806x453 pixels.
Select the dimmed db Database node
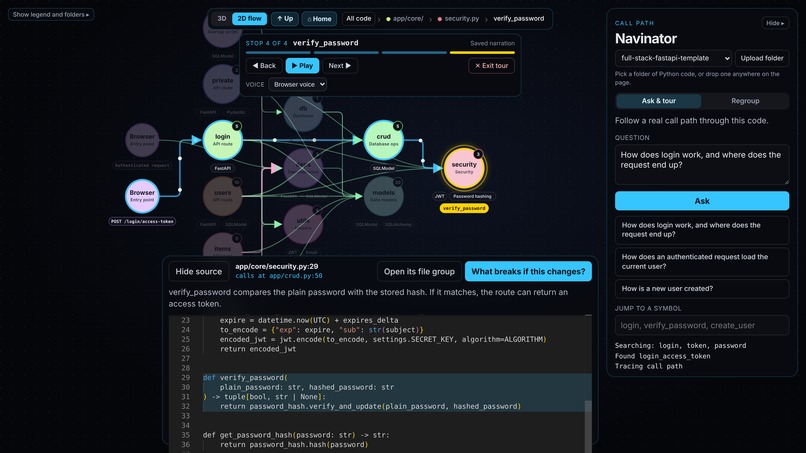point(303,112)
